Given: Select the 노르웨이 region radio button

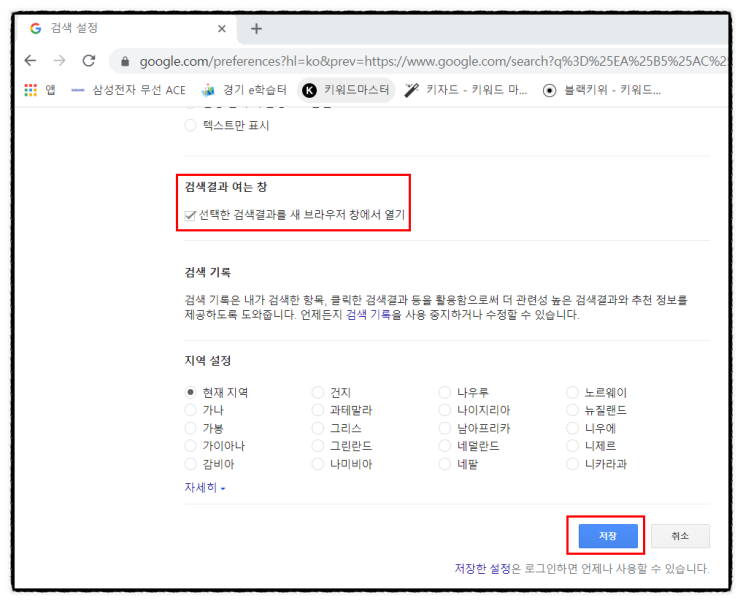Looking at the screenshot, I should click(x=572, y=392).
